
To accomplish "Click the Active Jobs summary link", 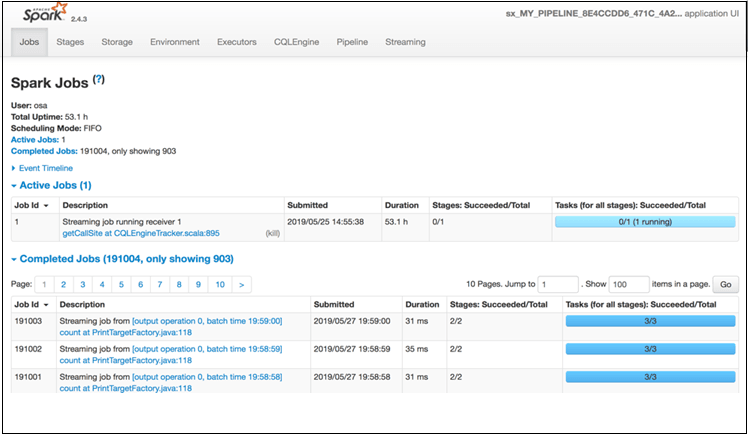I will 35,140.
